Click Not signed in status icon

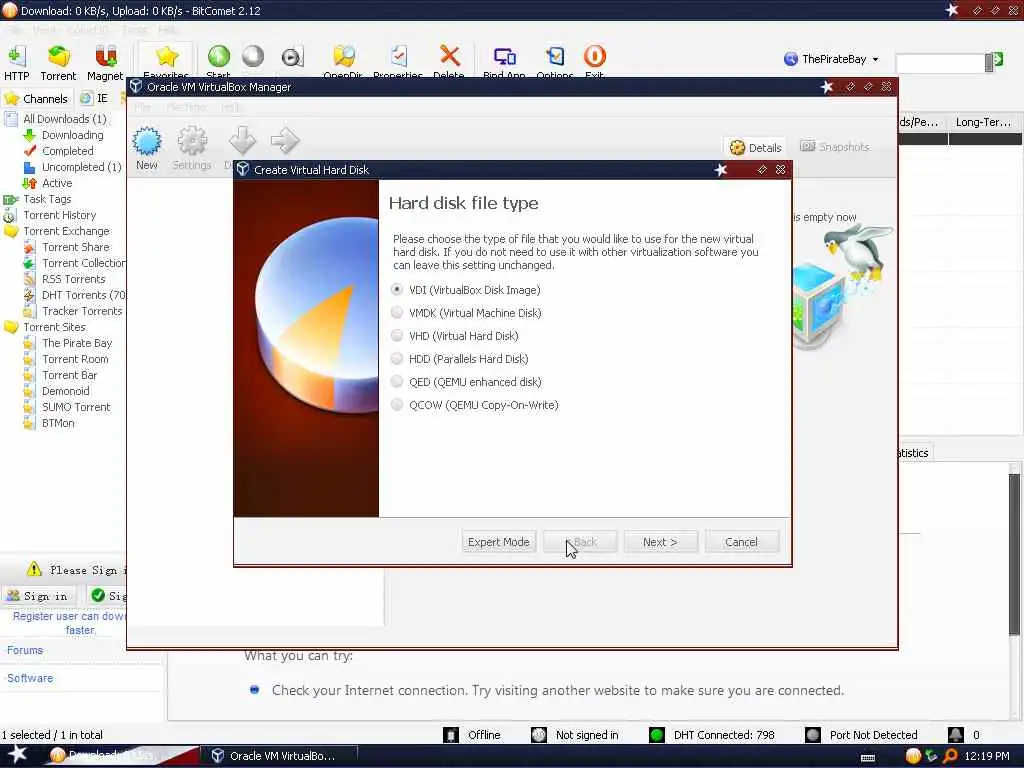[539, 735]
